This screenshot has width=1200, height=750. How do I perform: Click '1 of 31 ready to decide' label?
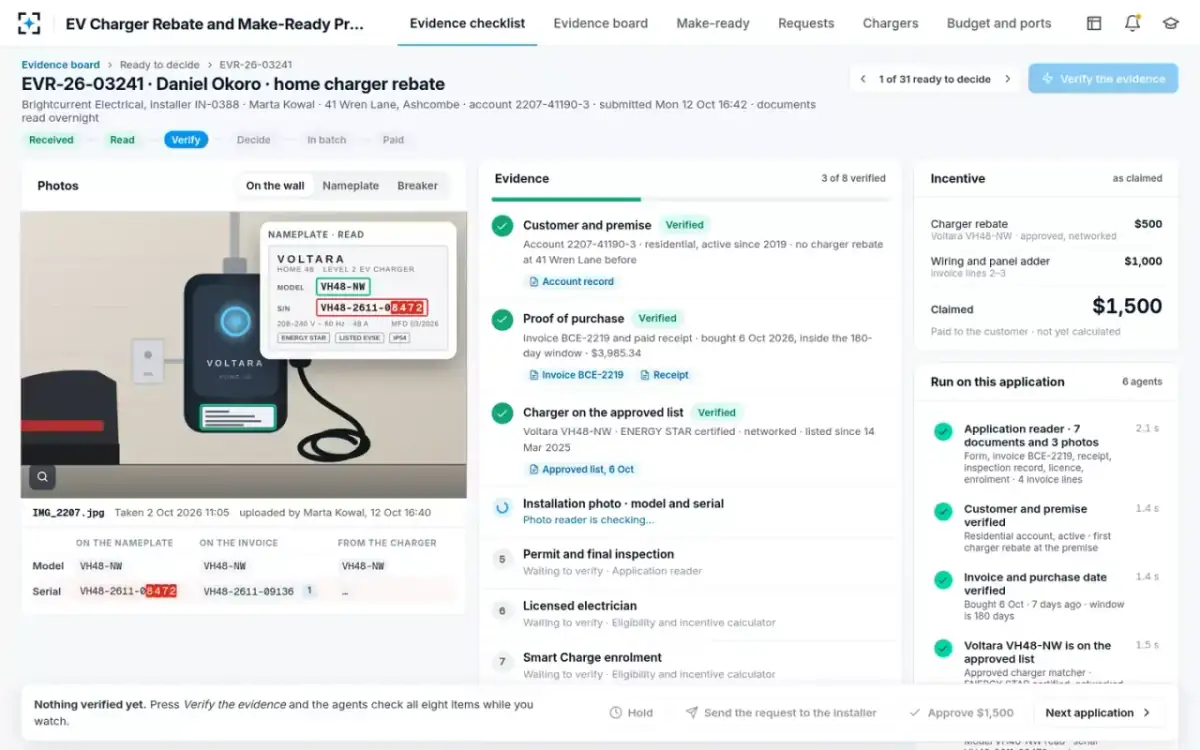(934, 79)
